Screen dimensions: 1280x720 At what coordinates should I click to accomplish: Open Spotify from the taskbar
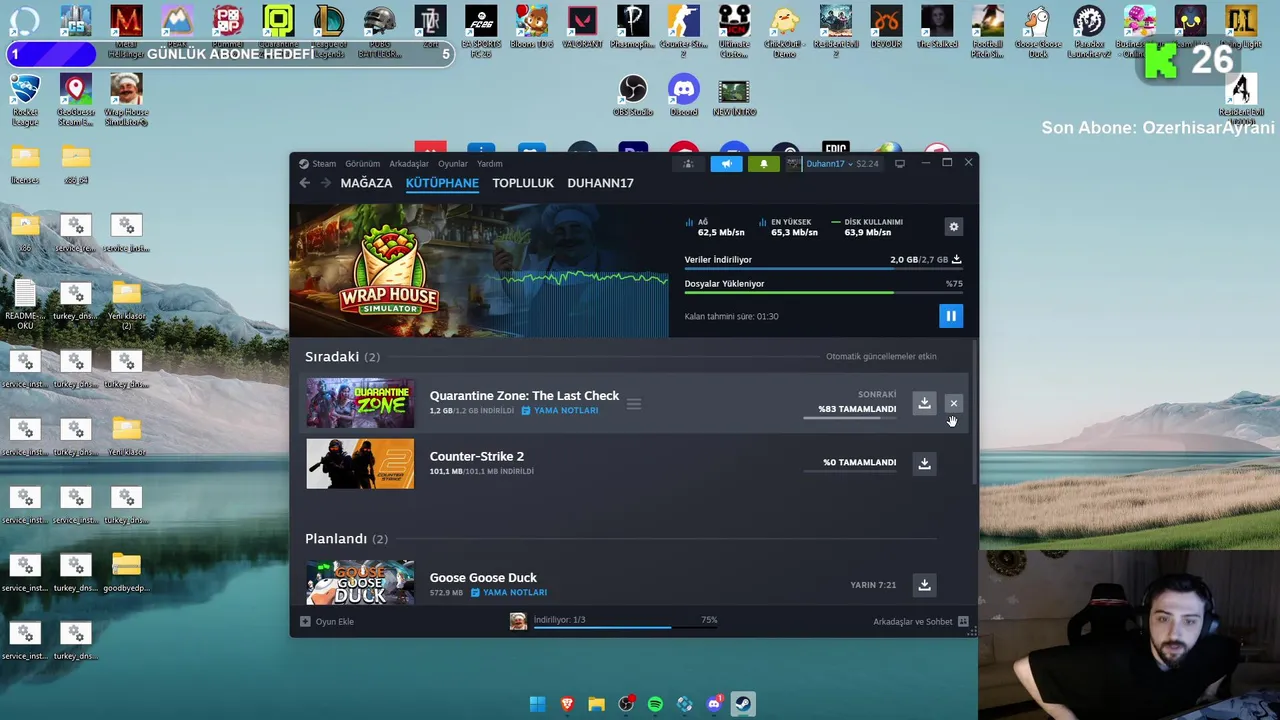point(655,704)
